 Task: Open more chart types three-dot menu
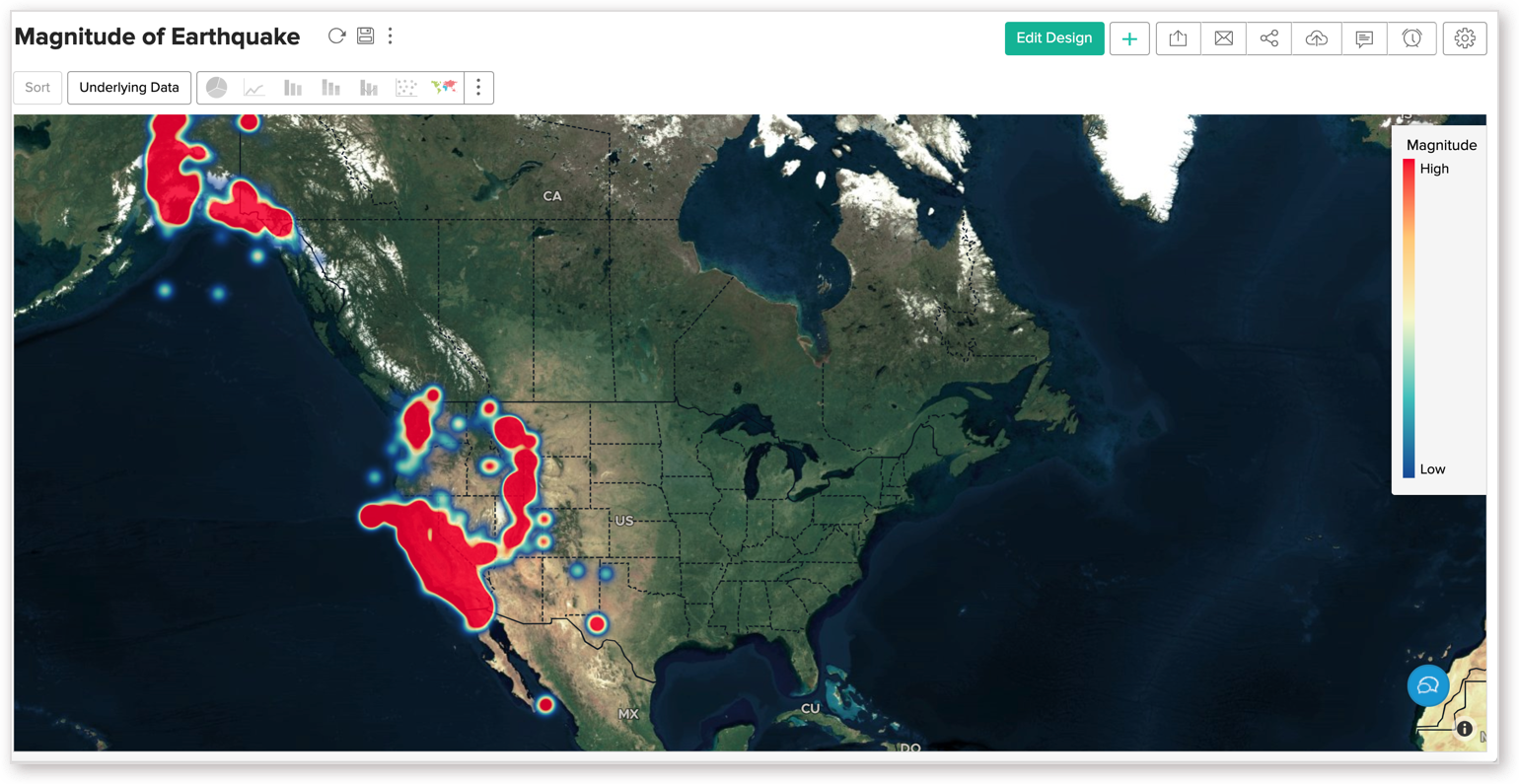pos(478,88)
